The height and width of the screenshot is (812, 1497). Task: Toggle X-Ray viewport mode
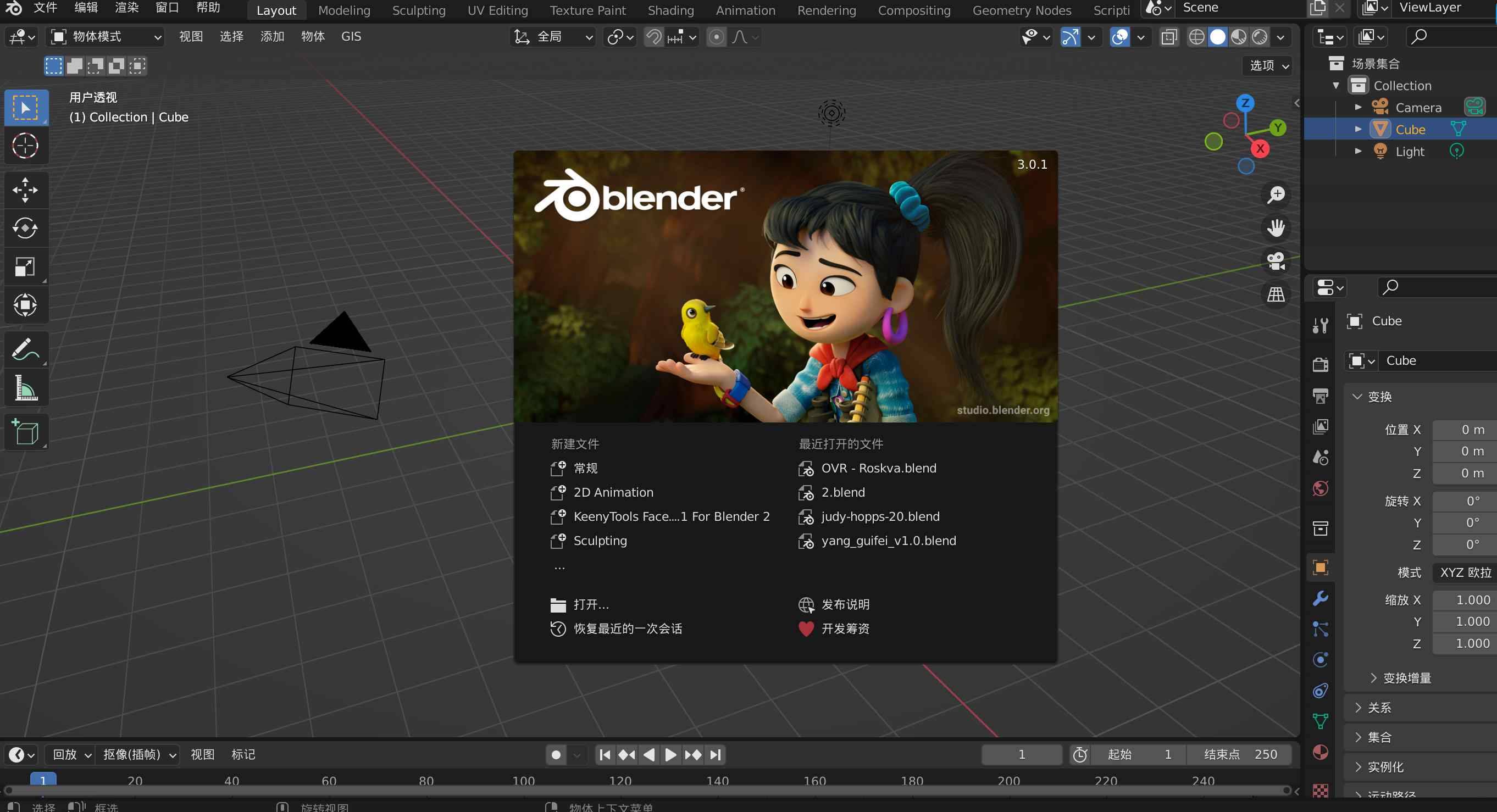1169,37
